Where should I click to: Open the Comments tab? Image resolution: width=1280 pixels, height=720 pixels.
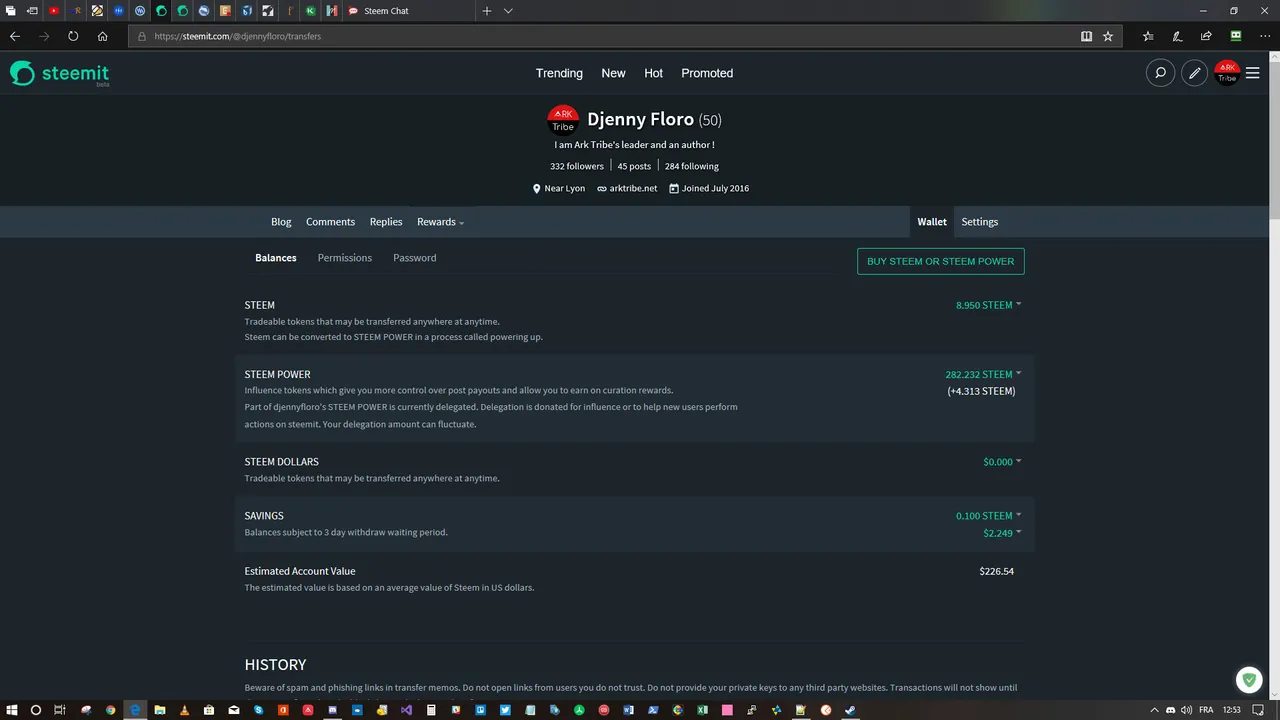(330, 222)
